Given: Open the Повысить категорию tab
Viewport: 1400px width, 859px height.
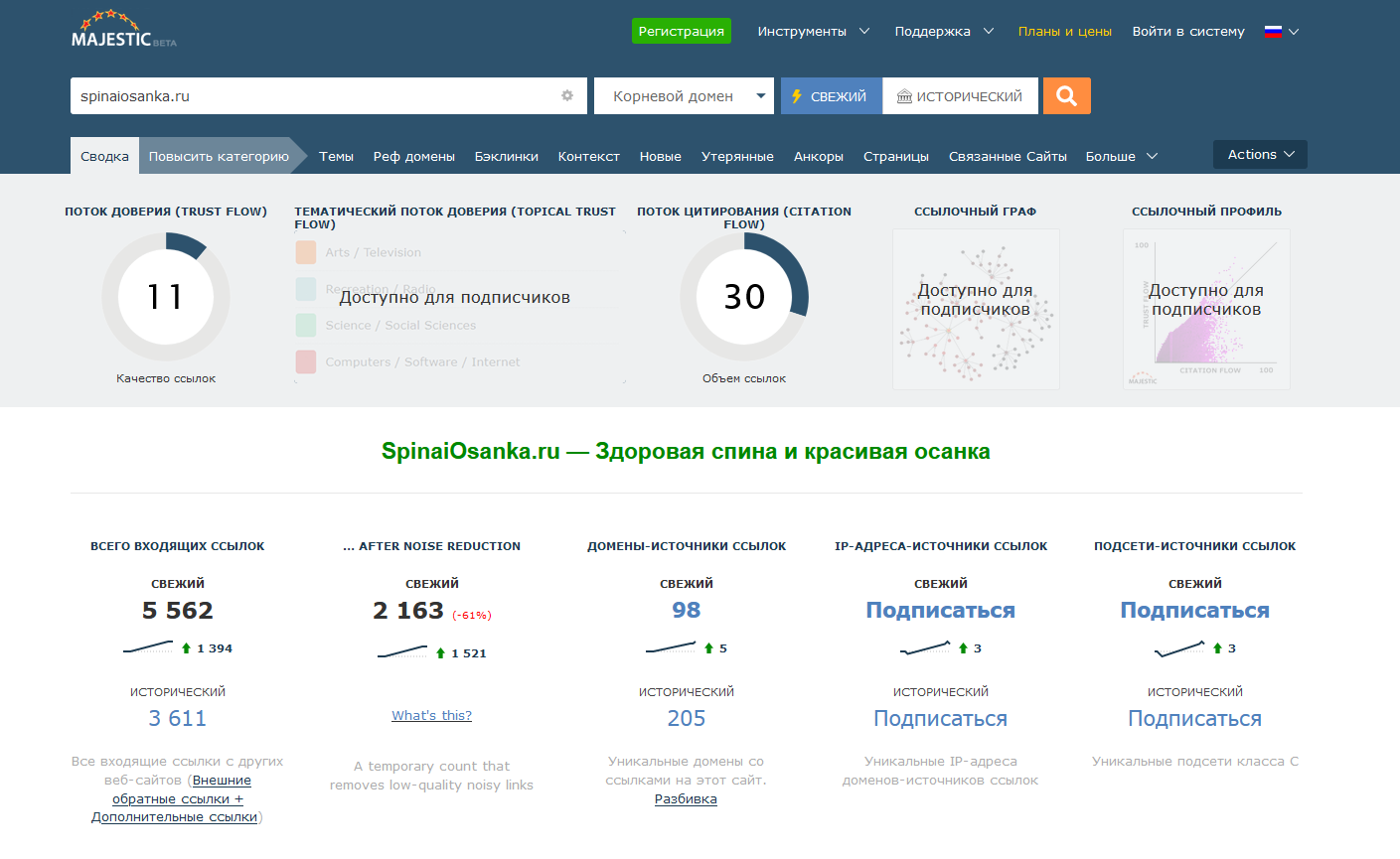Looking at the screenshot, I should click(219, 156).
